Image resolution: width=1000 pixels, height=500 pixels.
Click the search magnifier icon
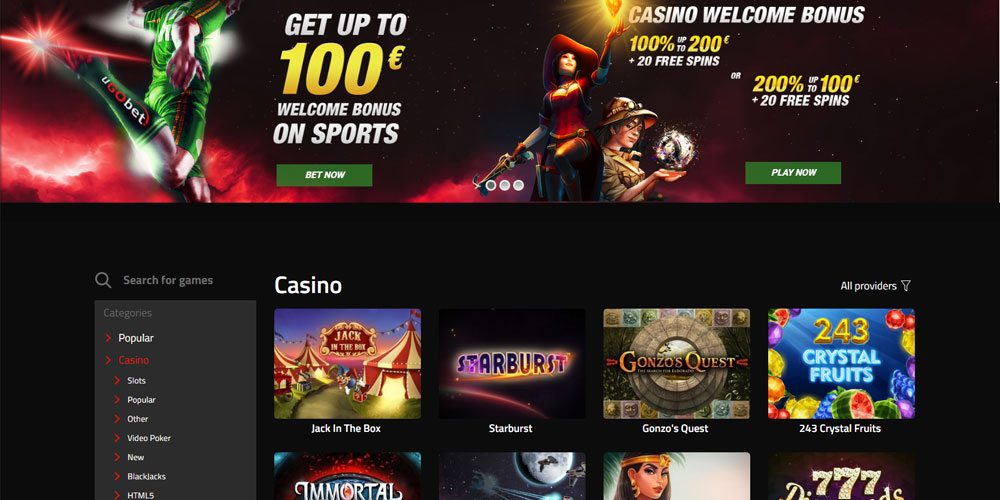(103, 280)
